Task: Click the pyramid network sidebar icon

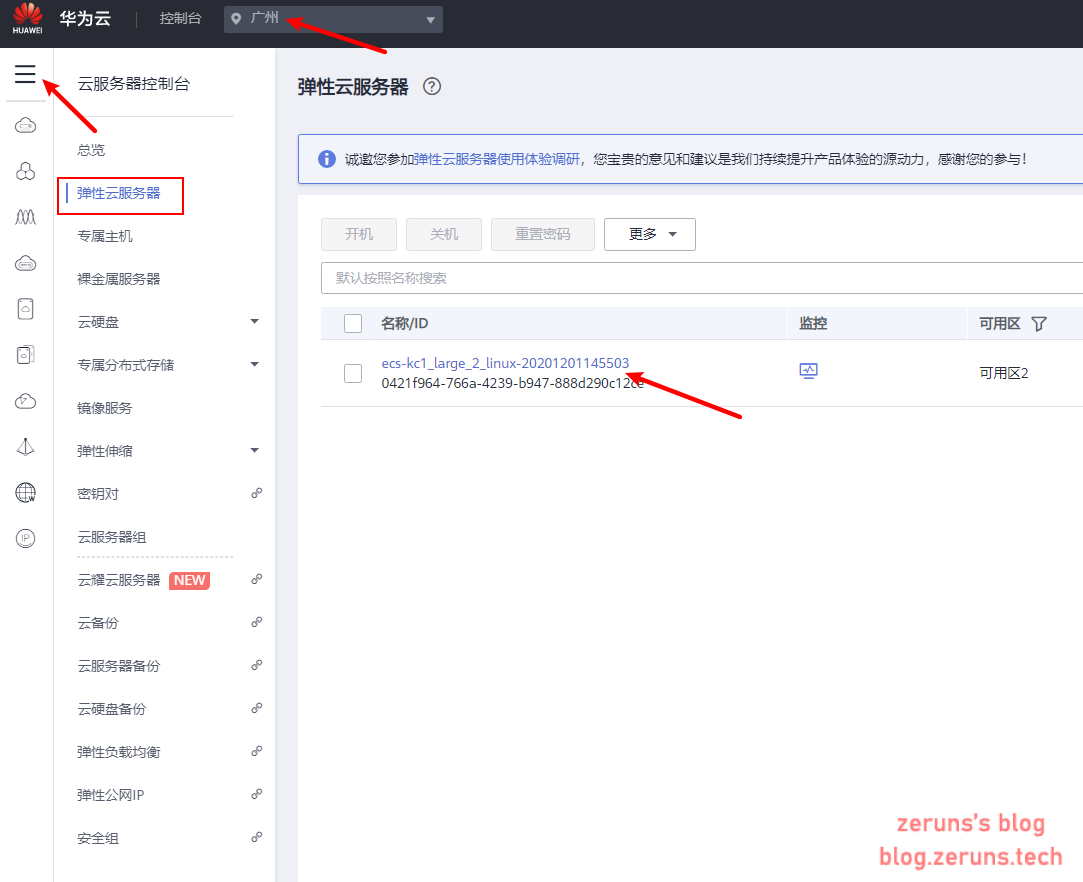Action: [x=26, y=447]
